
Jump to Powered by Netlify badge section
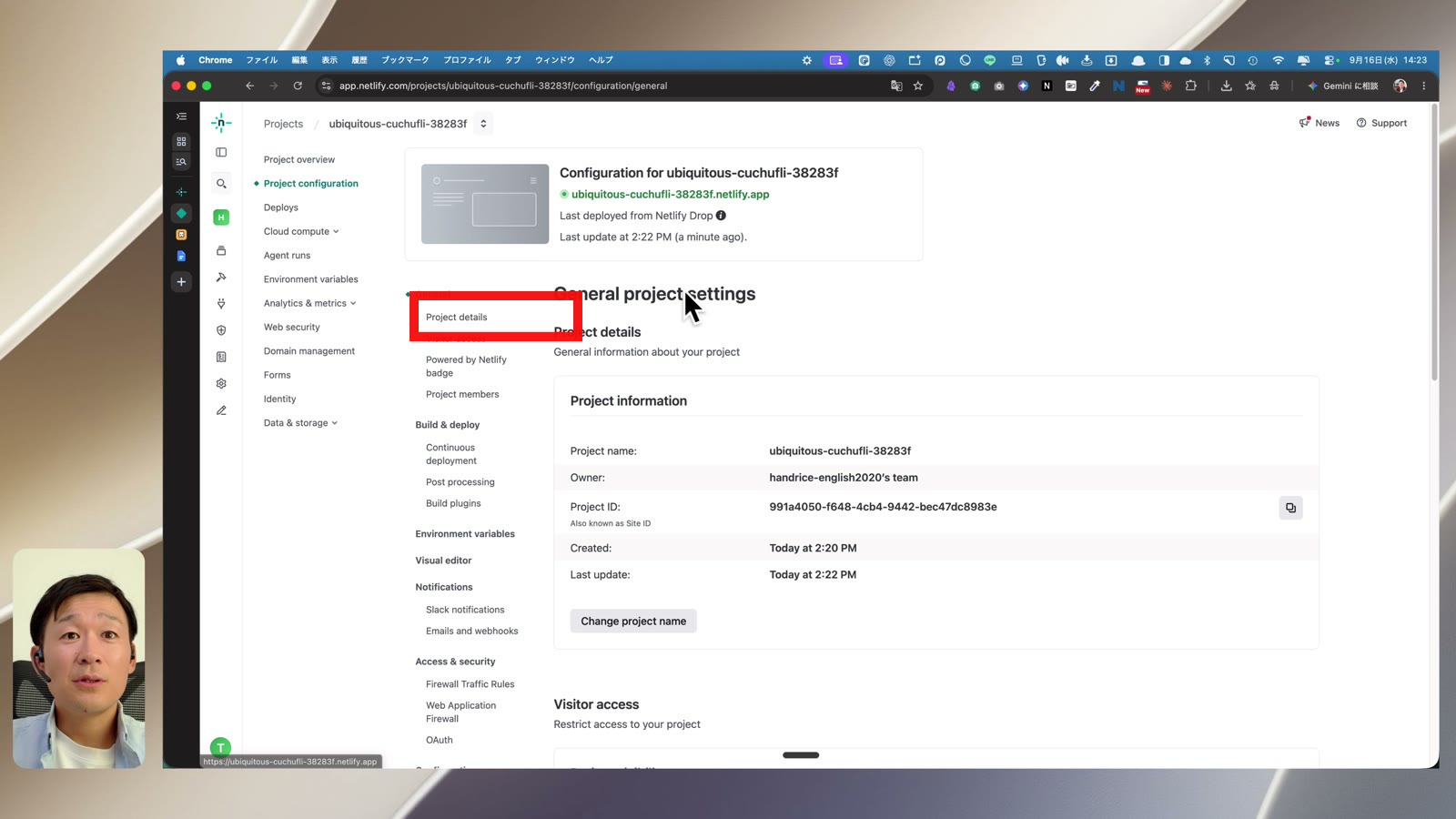coord(466,367)
